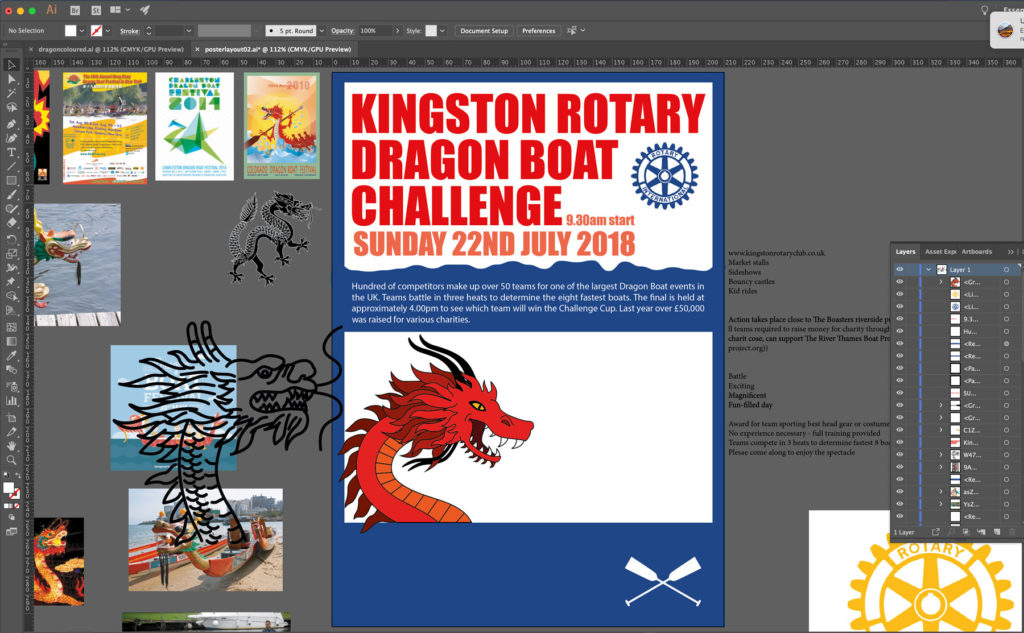Click the Collect For Export icon
Screen dimensions: 1024x633
tap(935, 532)
